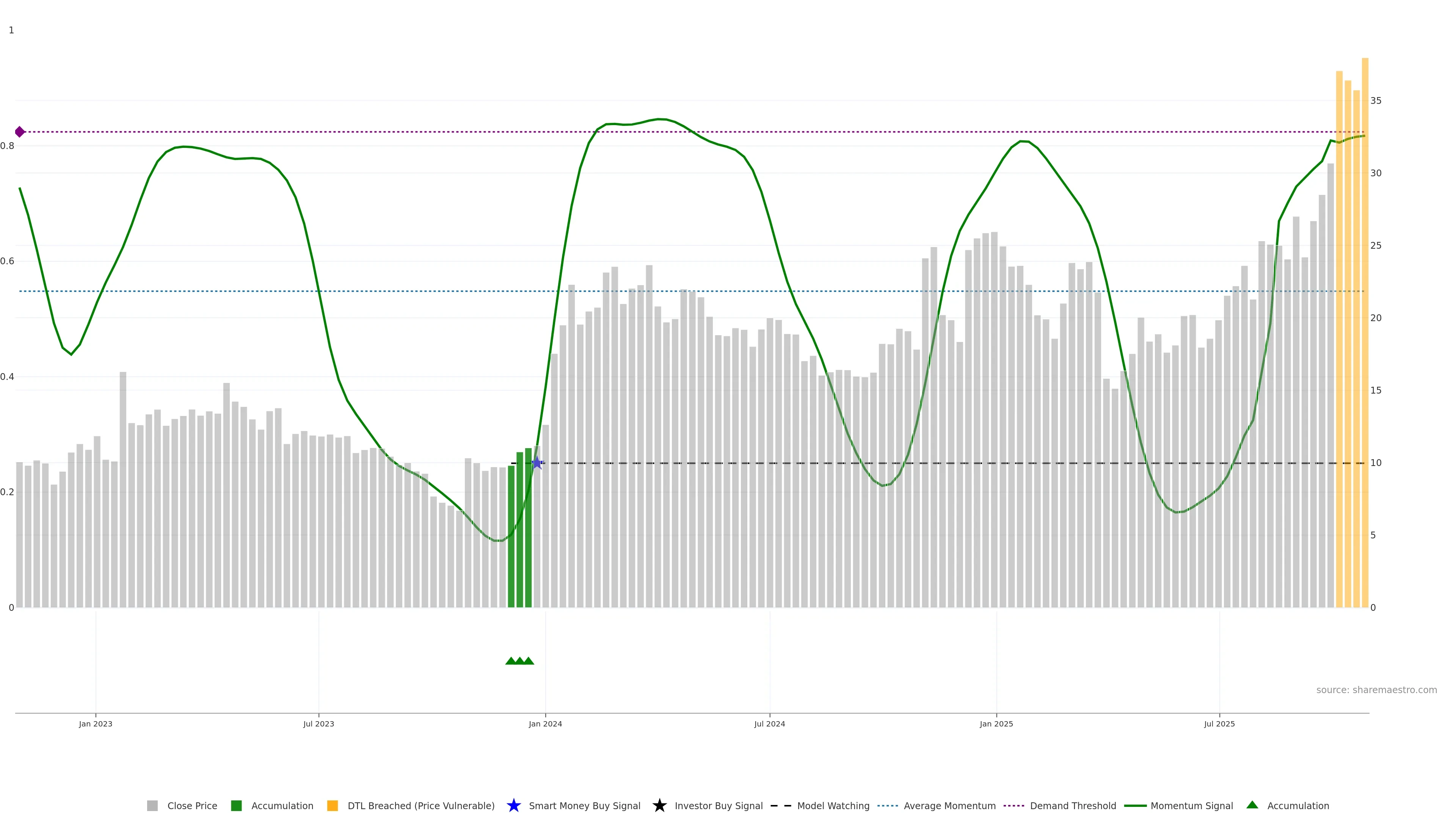Click the Jan 2024 x-axis label
This screenshot has width=1456, height=819.
545,723
